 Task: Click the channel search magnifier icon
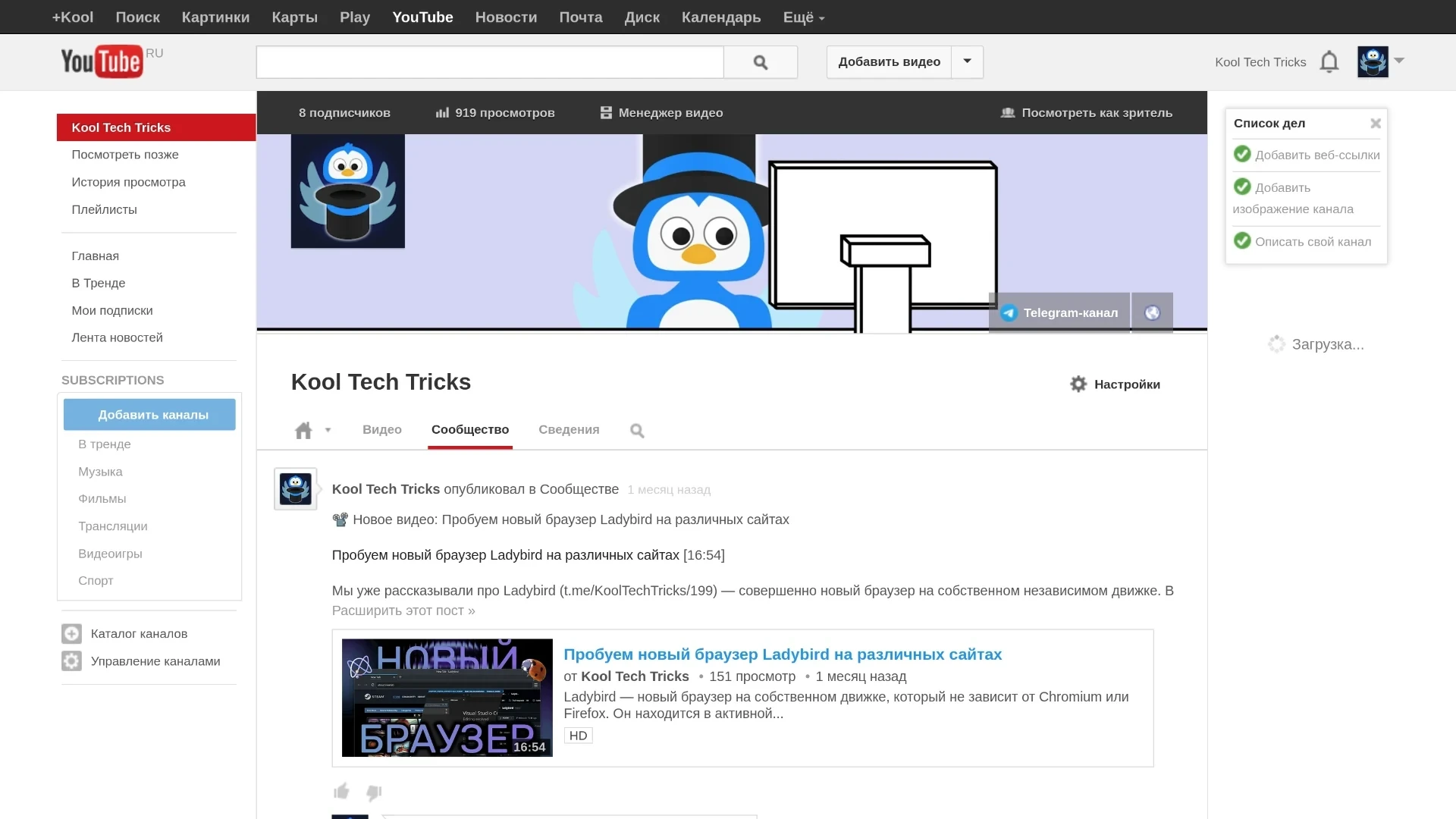[x=637, y=431]
